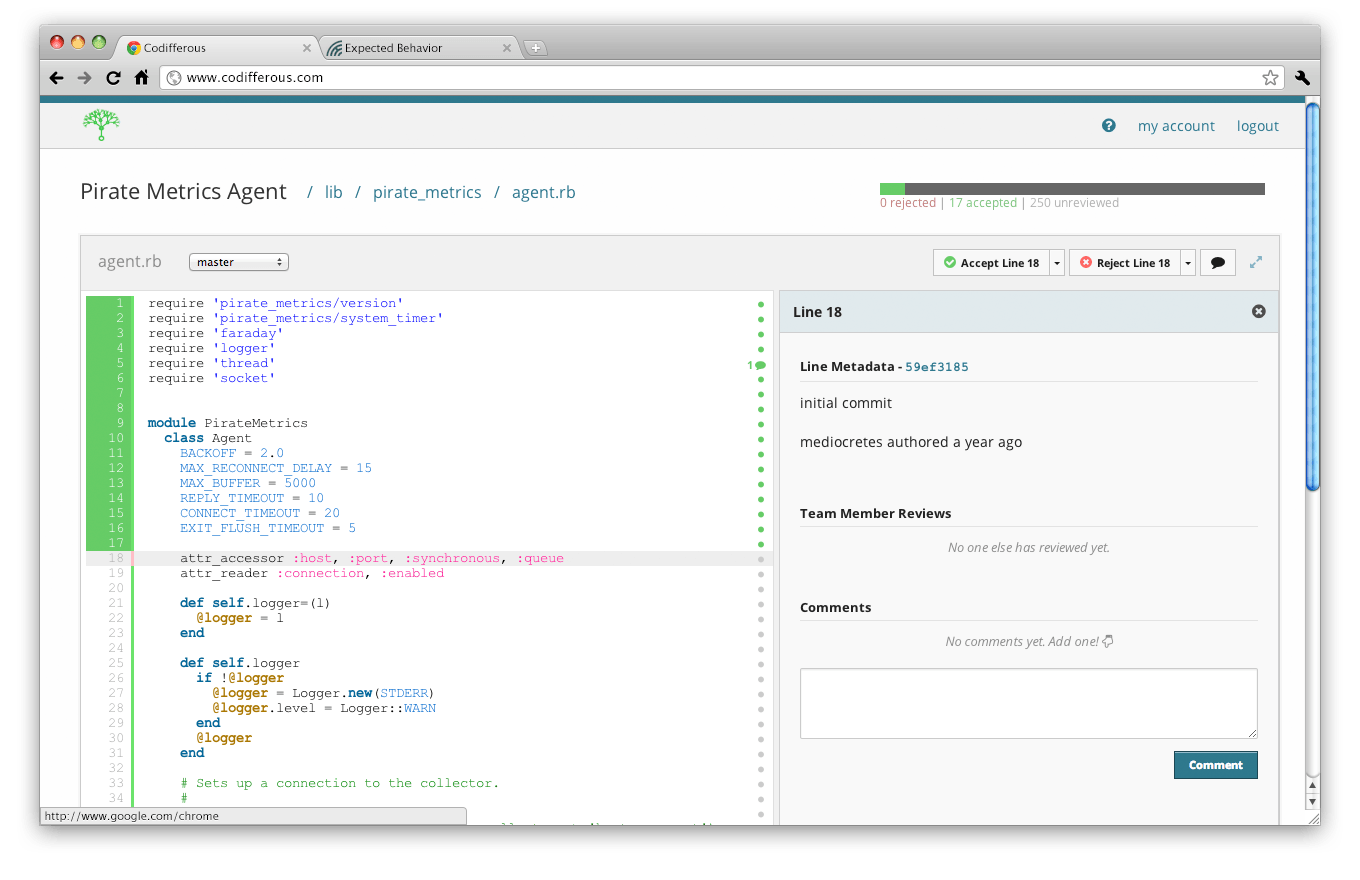Image resolution: width=1360 pixels, height=880 pixels.
Task: Click the 'module PirateMetrics' code line
Action: click(228, 423)
